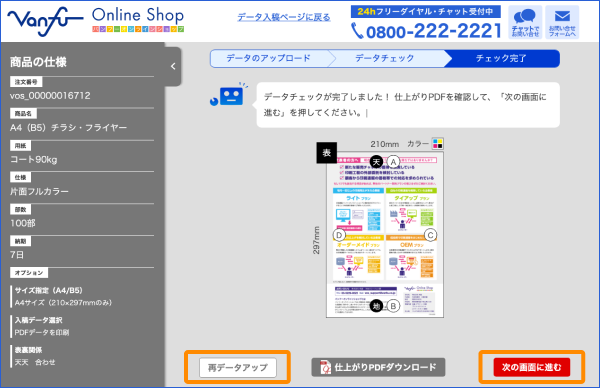The width and height of the screenshot is (600, 388).
Task: Click the black 表 front-side badge
Action: pos(326,153)
